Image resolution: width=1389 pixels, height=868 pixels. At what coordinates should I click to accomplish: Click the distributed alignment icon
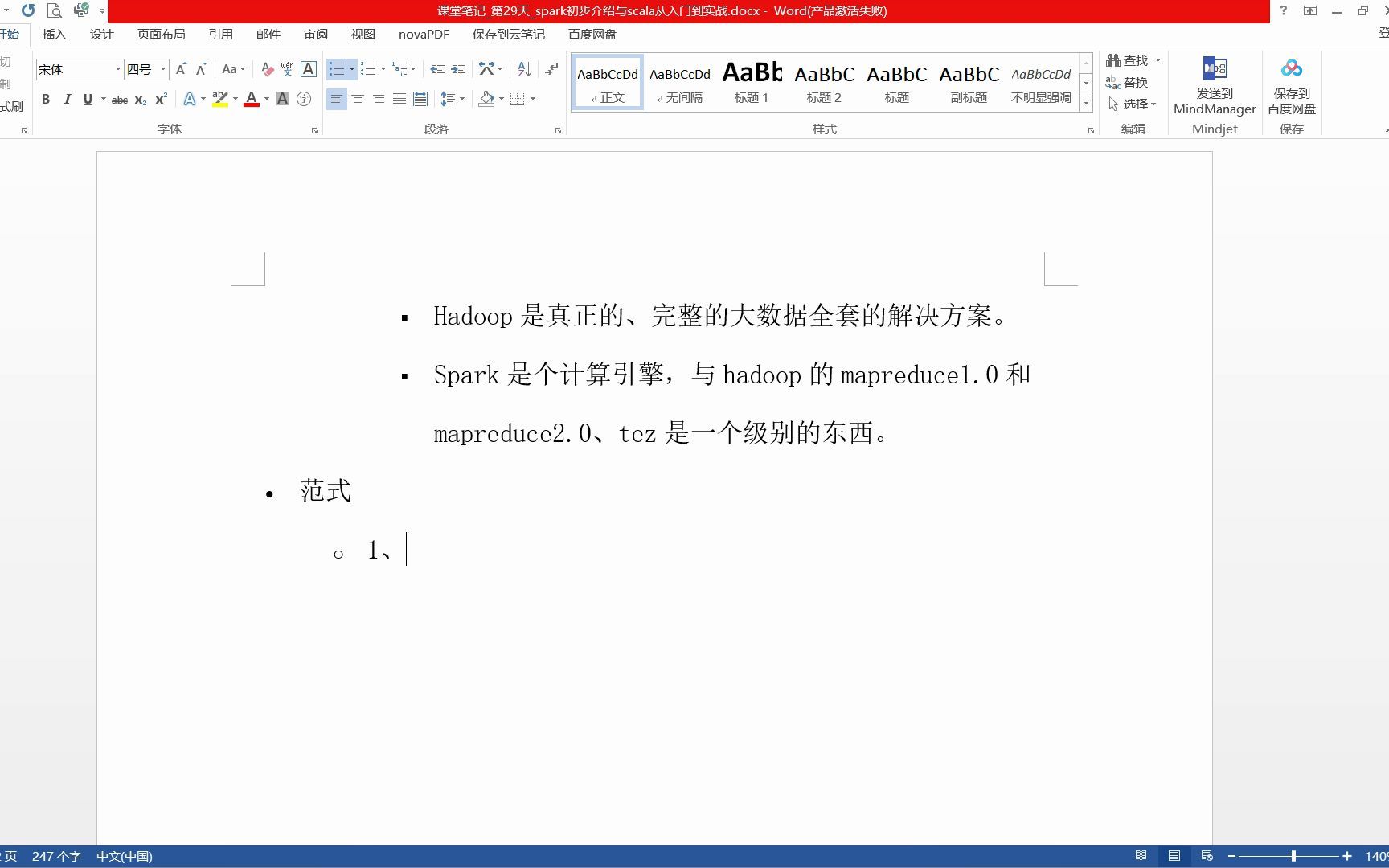point(420,99)
